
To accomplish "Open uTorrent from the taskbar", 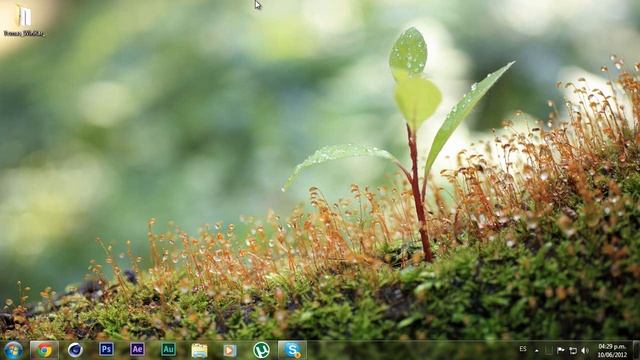I will pos(261,350).
